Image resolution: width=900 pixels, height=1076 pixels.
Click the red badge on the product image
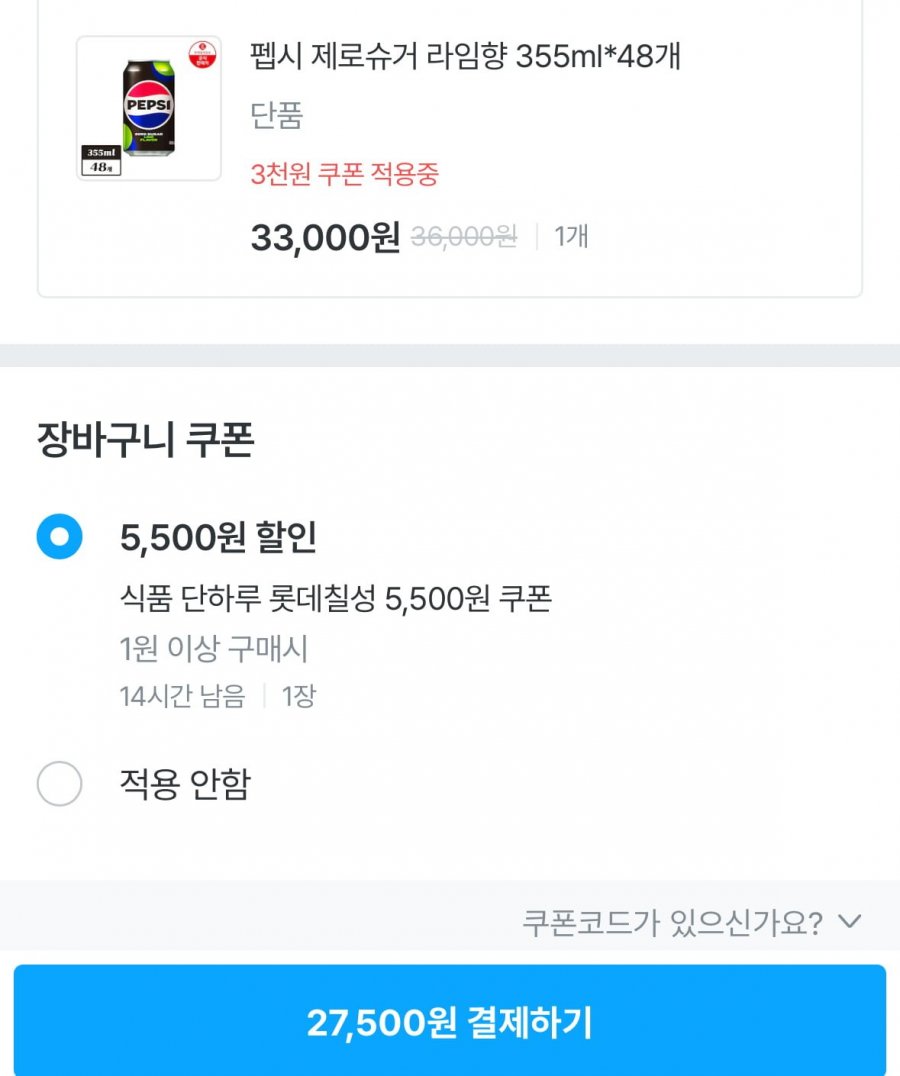click(203, 53)
